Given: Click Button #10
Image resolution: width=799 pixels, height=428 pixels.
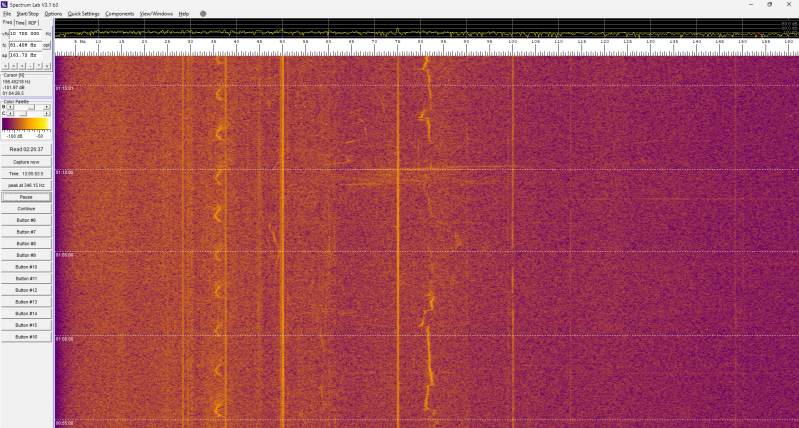Looking at the screenshot, I should pos(26,267).
